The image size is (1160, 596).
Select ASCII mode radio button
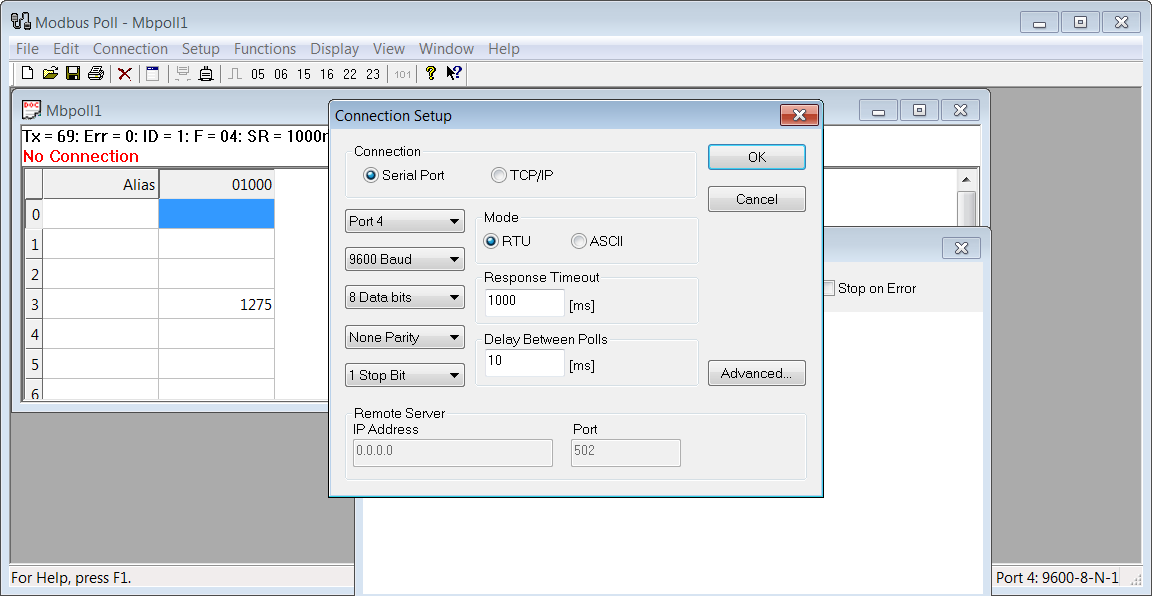[579, 241]
